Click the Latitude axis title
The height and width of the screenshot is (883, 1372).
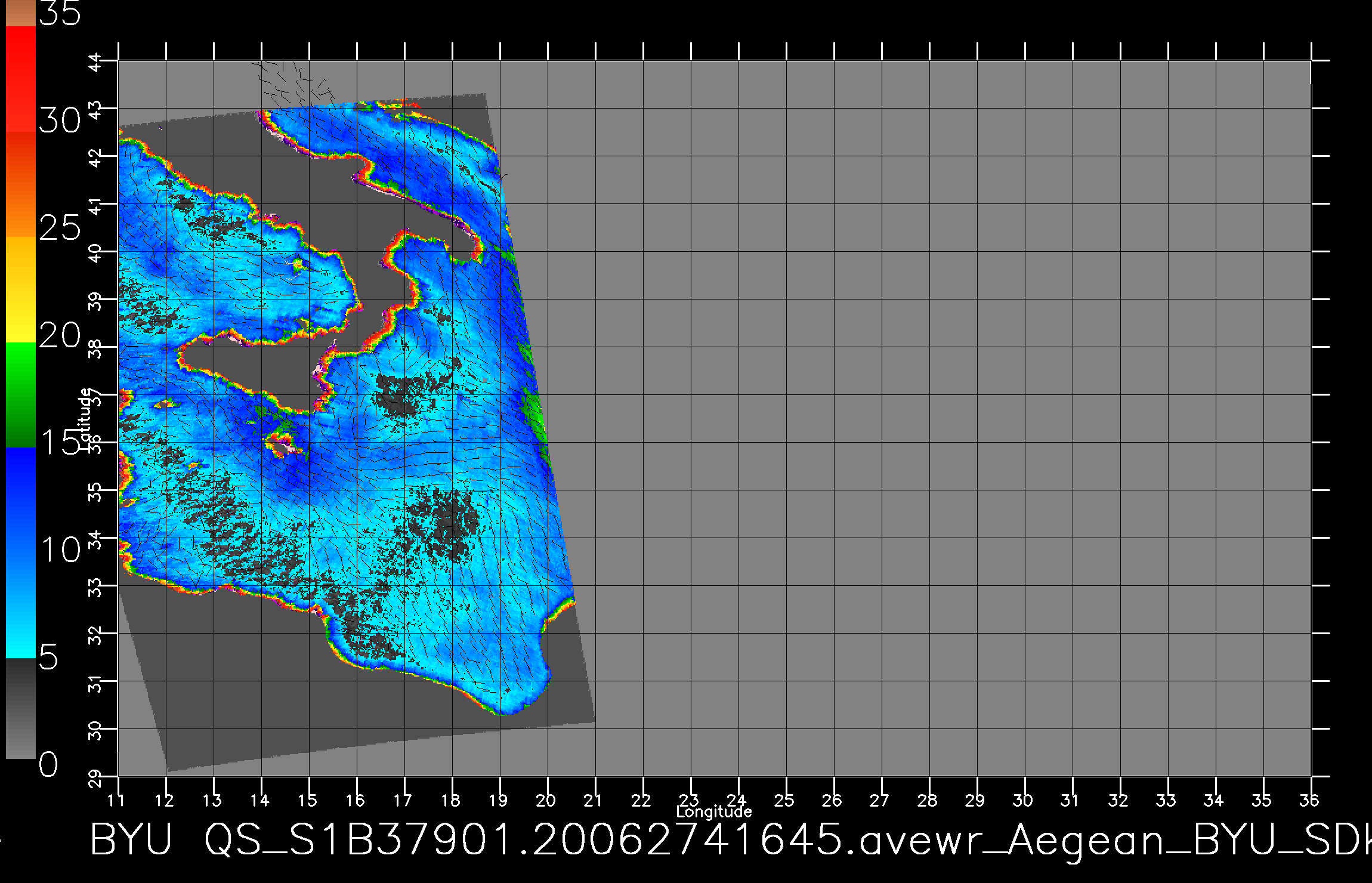tap(85, 418)
